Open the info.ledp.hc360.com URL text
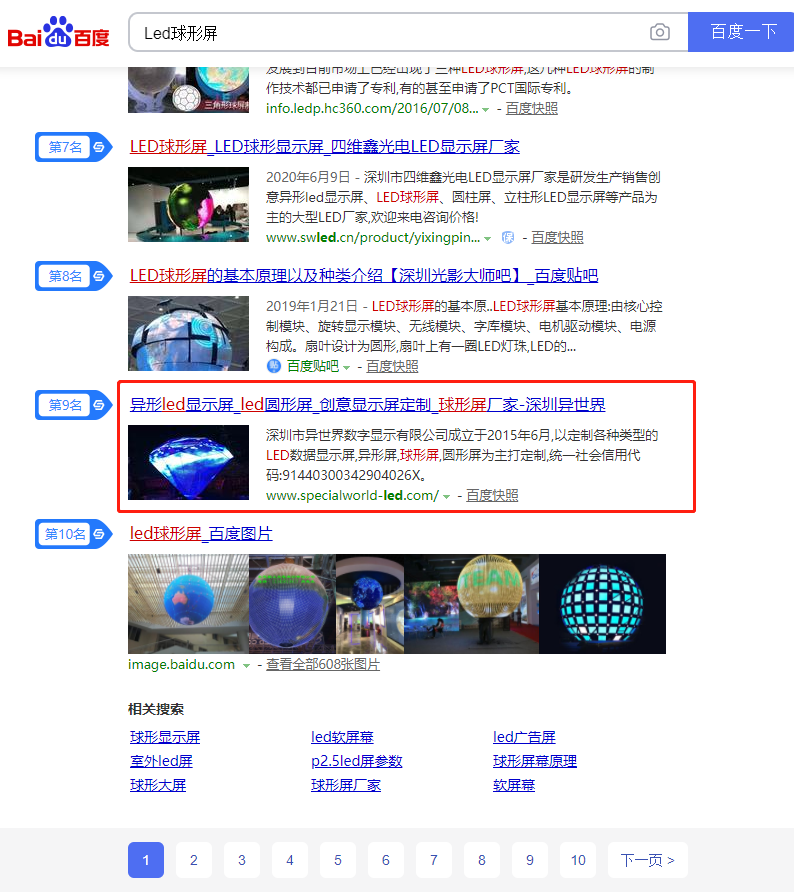This screenshot has width=794, height=892. [x=372, y=109]
